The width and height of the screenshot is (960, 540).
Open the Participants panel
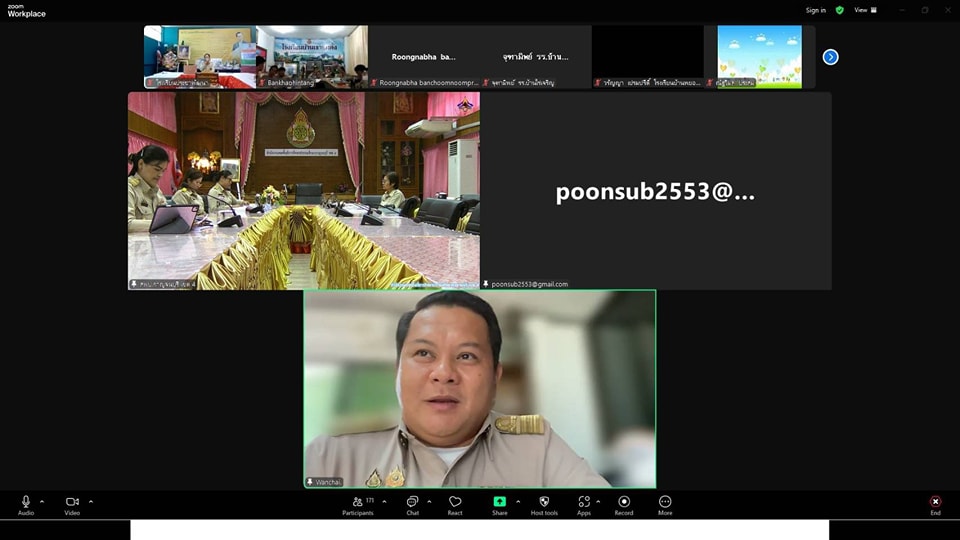click(358, 505)
